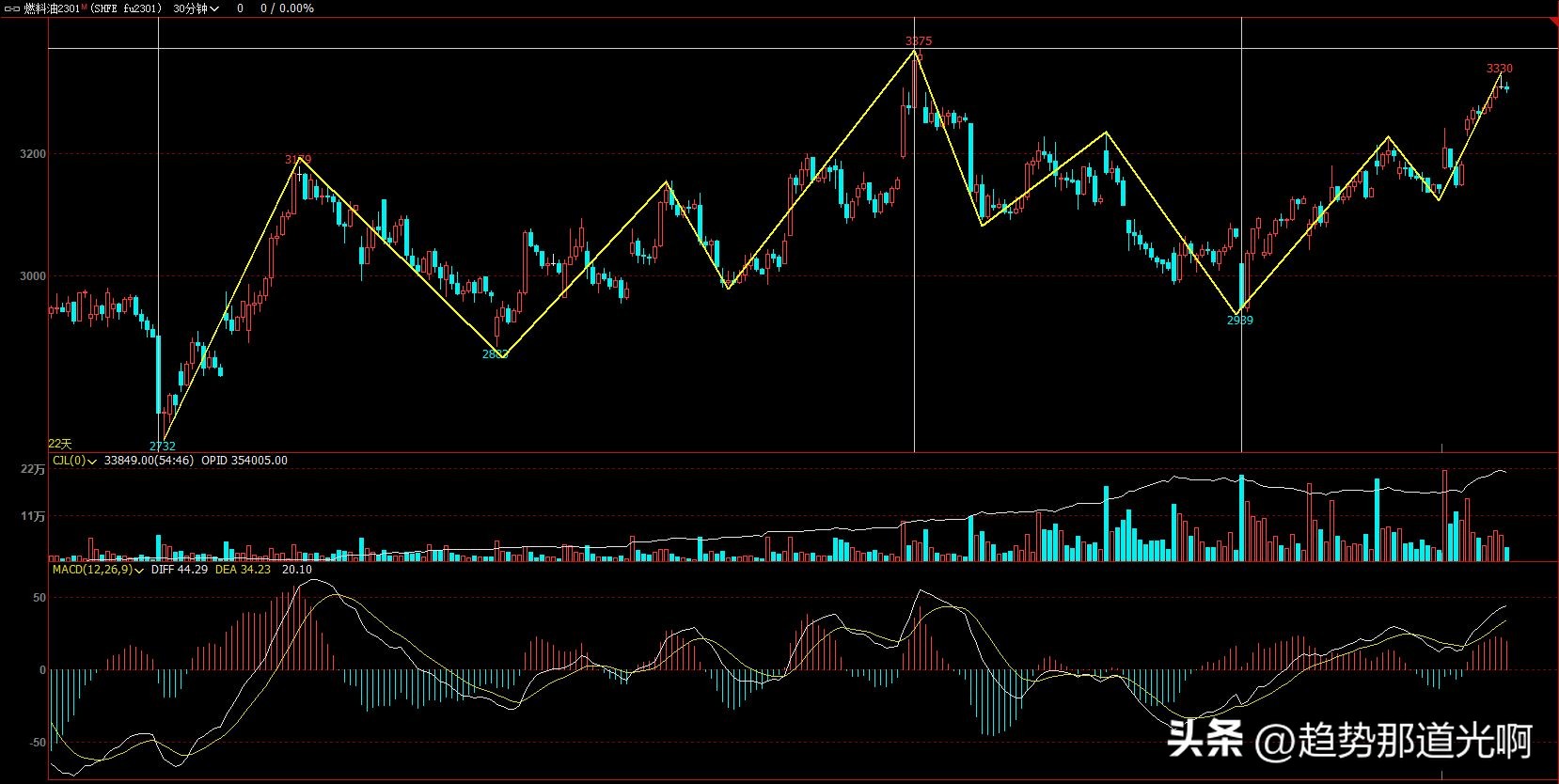Click the 50 MACD axis label
Viewport: 1559px width, 784px height.
pyautogui.click(x=39, y=598)
